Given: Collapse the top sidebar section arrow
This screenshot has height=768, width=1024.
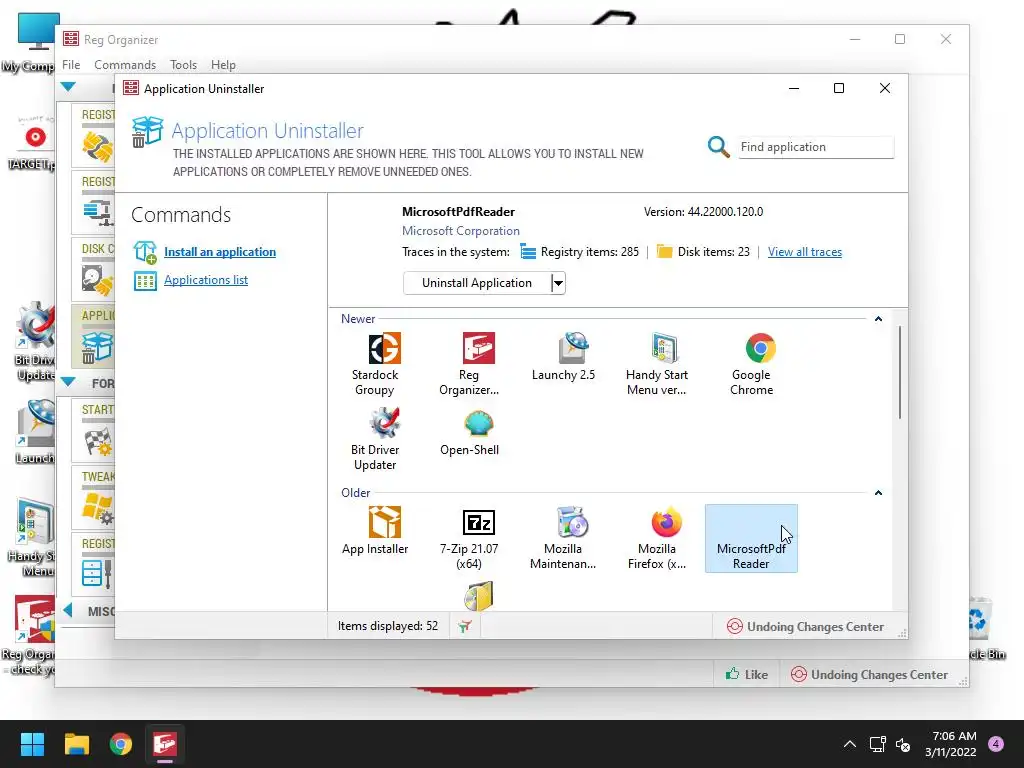Looking at the screenshot, I should coord(68,87).
